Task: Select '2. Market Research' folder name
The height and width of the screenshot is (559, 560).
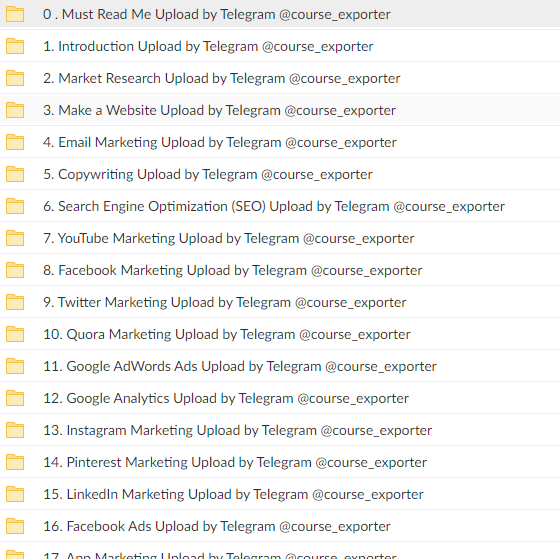Action: tap(221, 79)
